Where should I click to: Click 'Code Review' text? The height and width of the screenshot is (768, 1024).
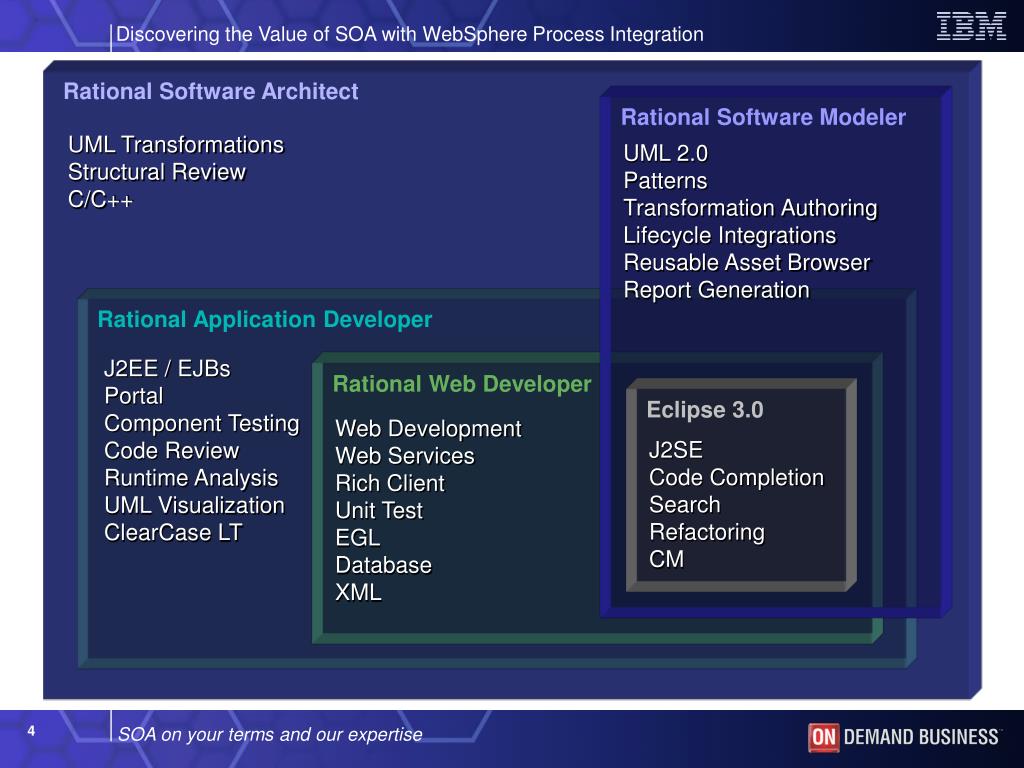(x=172, y=451)
